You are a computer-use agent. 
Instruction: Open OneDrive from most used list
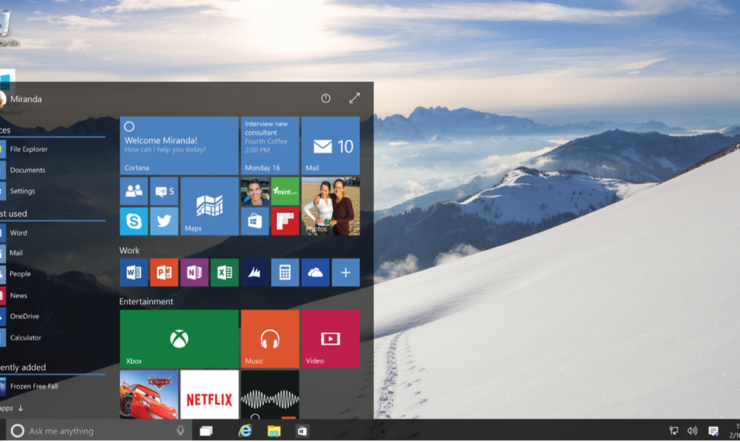click(x=20, y=316)
